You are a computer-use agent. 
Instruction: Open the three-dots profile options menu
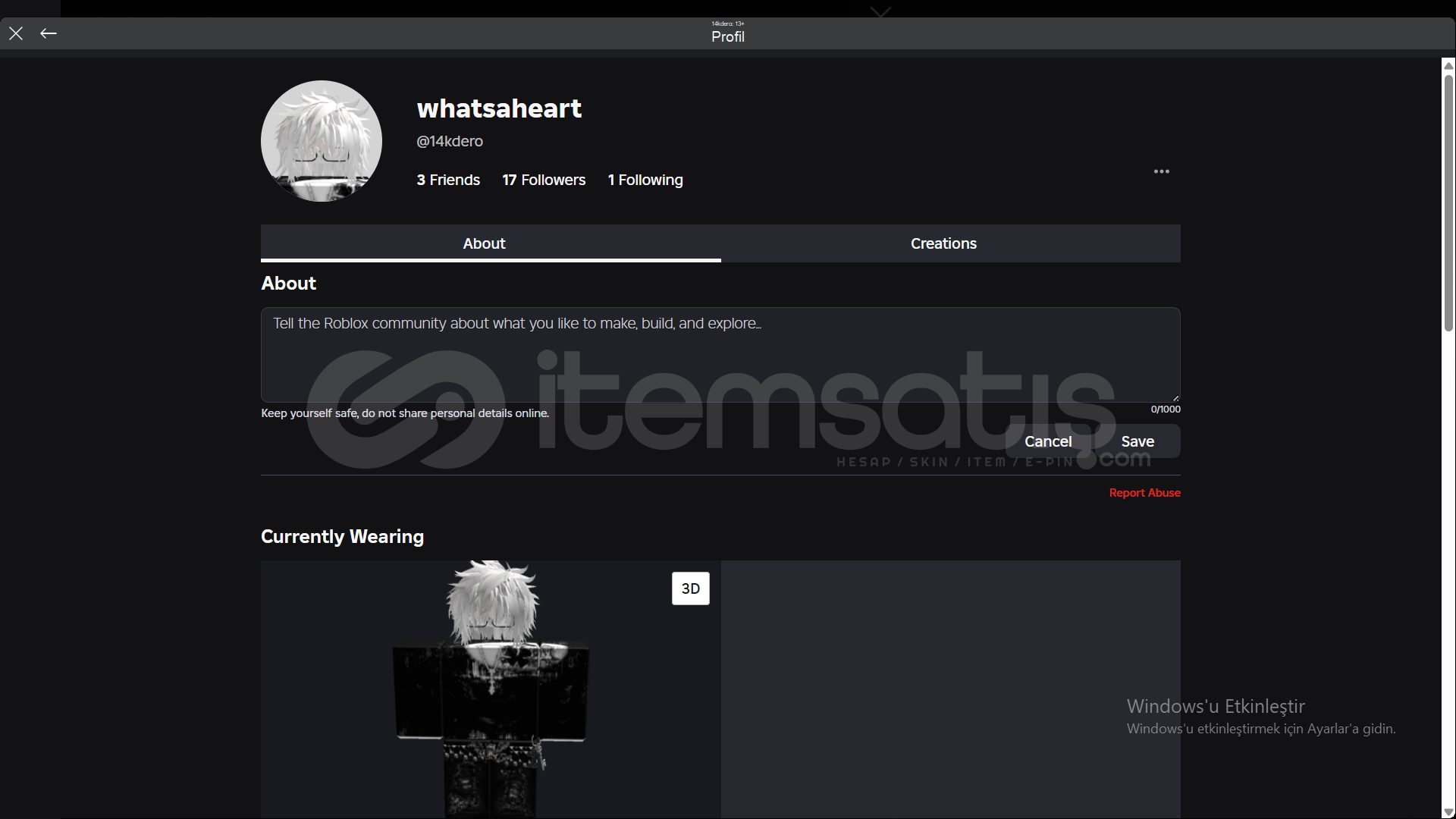coord(1161,171)
